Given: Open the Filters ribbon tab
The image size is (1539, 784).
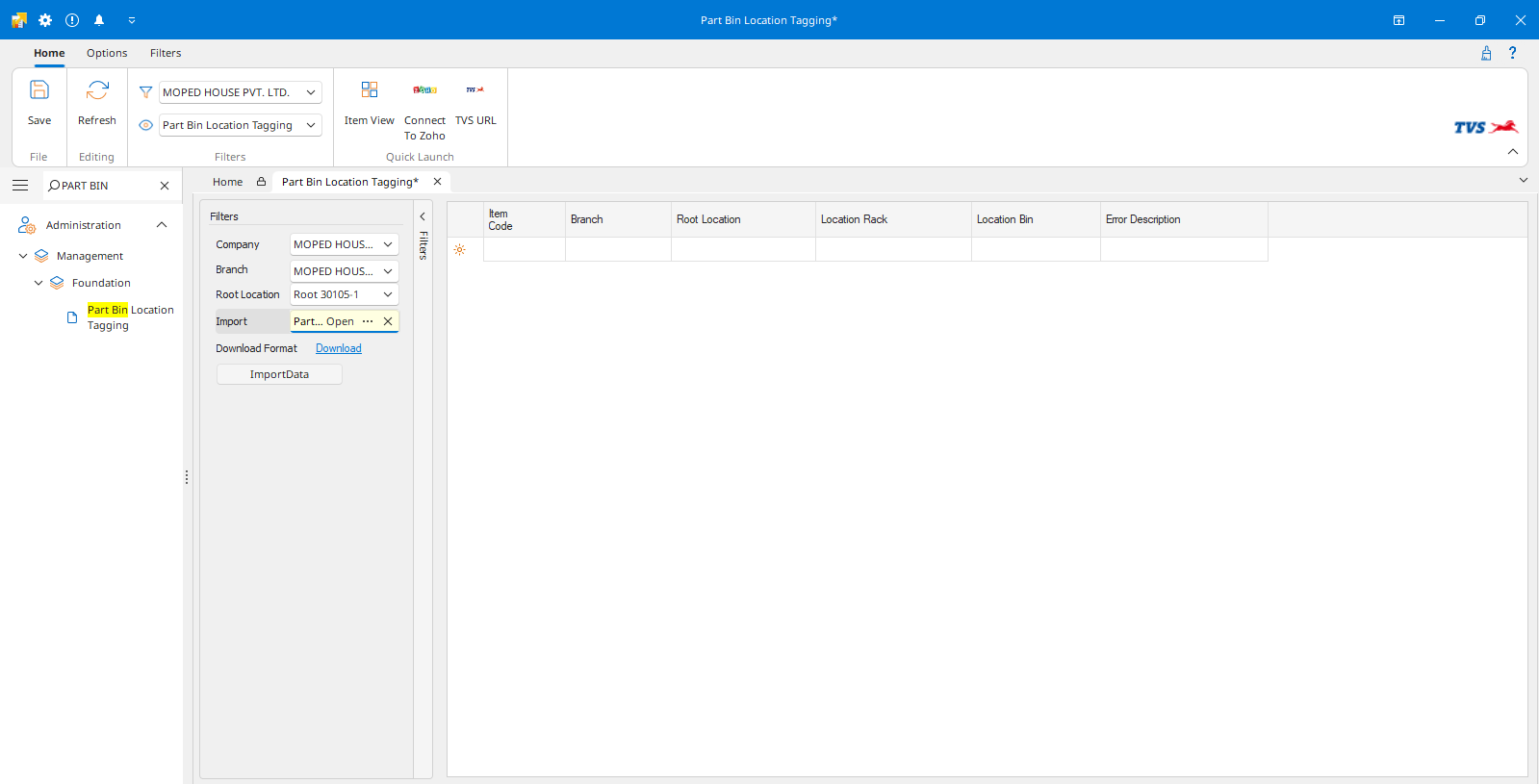Looking at the screenshot, I should pos(166,53).
